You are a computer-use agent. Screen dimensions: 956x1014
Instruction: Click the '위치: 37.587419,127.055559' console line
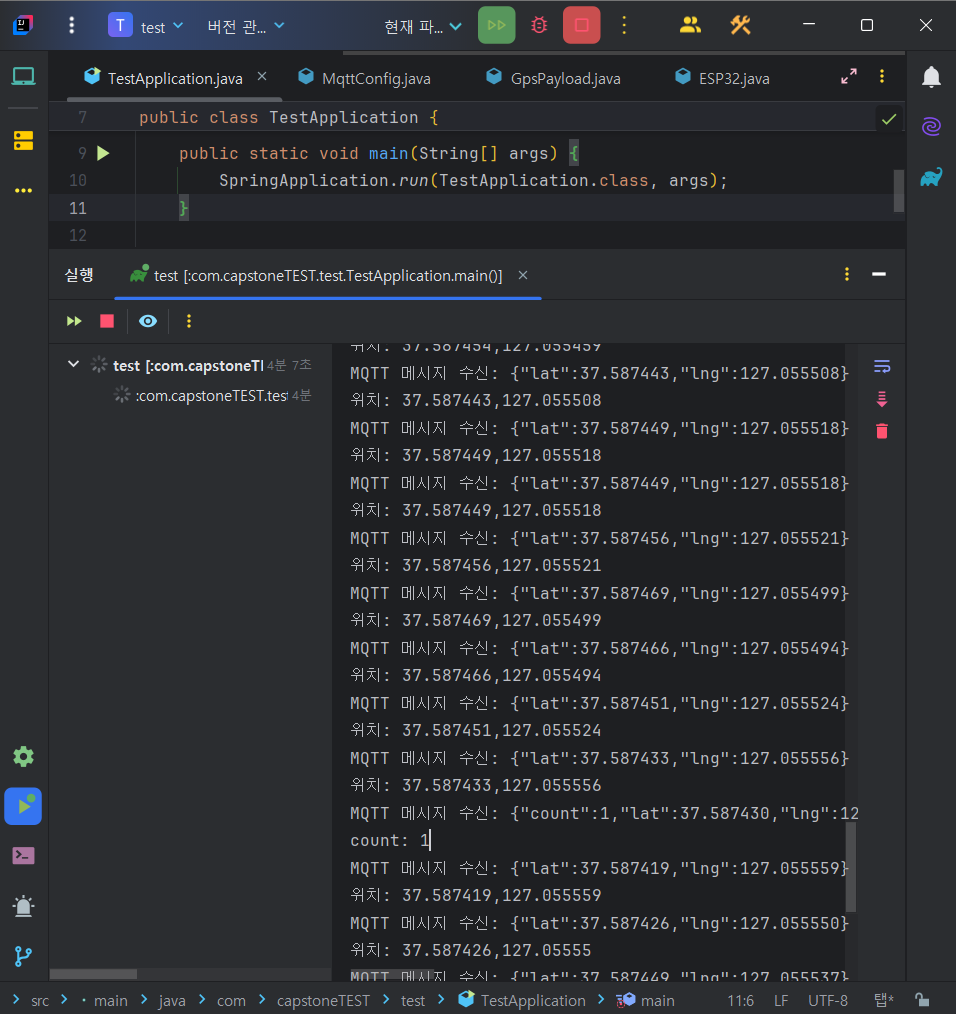point(476,896)
